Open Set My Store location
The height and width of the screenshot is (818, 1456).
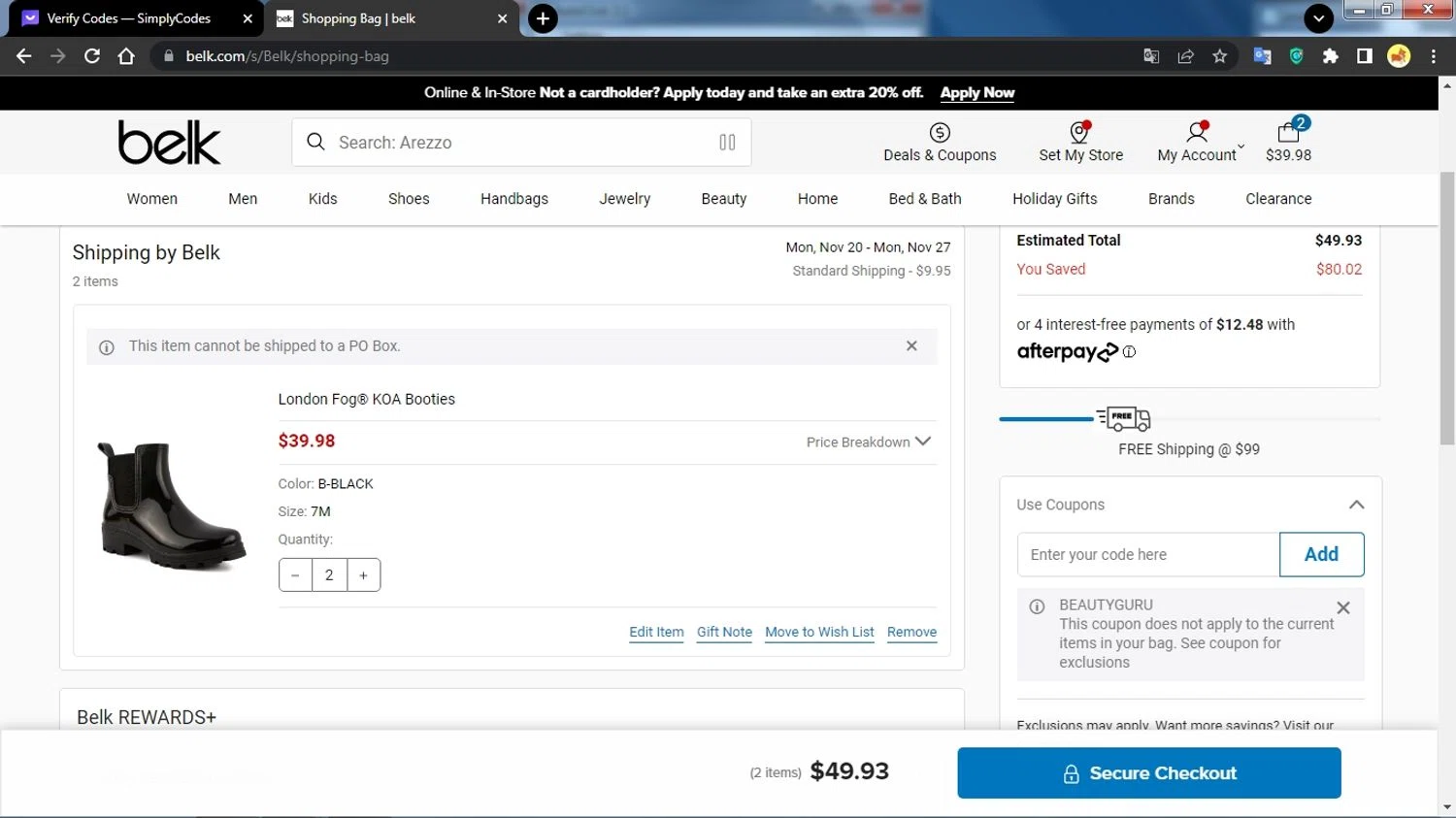(x=1080, y=142)
